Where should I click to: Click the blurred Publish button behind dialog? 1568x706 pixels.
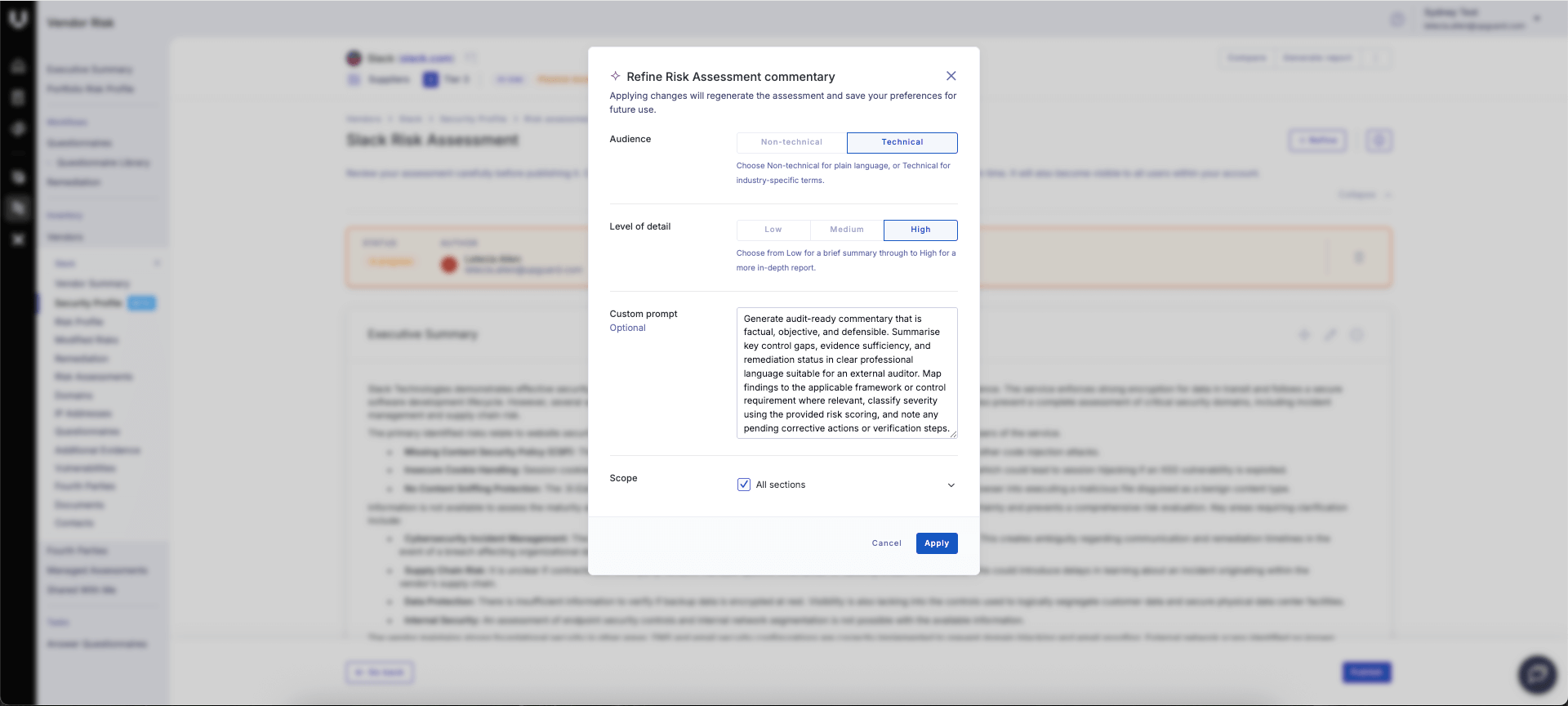1366,672
